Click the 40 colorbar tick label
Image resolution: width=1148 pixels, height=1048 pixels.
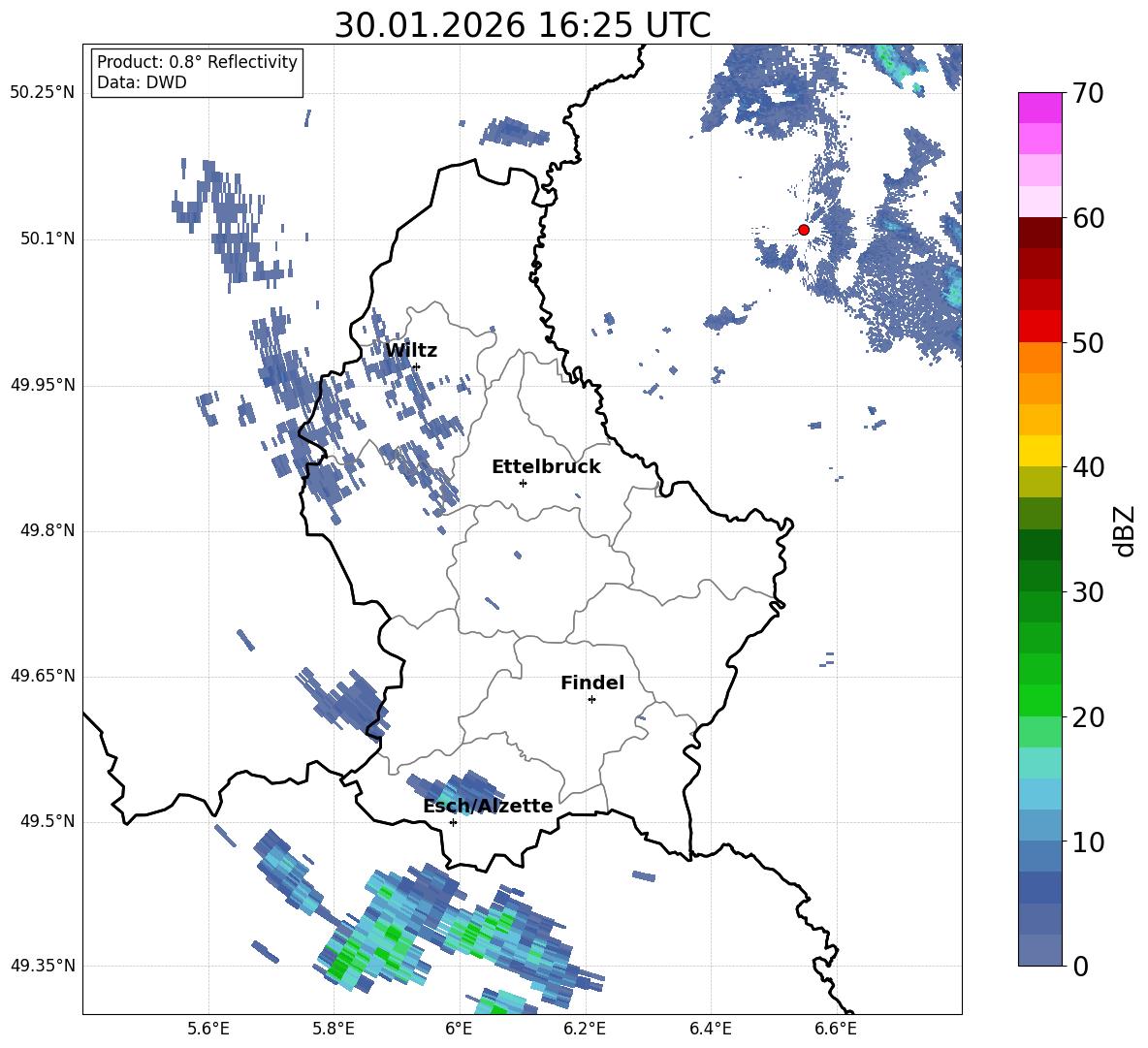[x=1088, y=467]
